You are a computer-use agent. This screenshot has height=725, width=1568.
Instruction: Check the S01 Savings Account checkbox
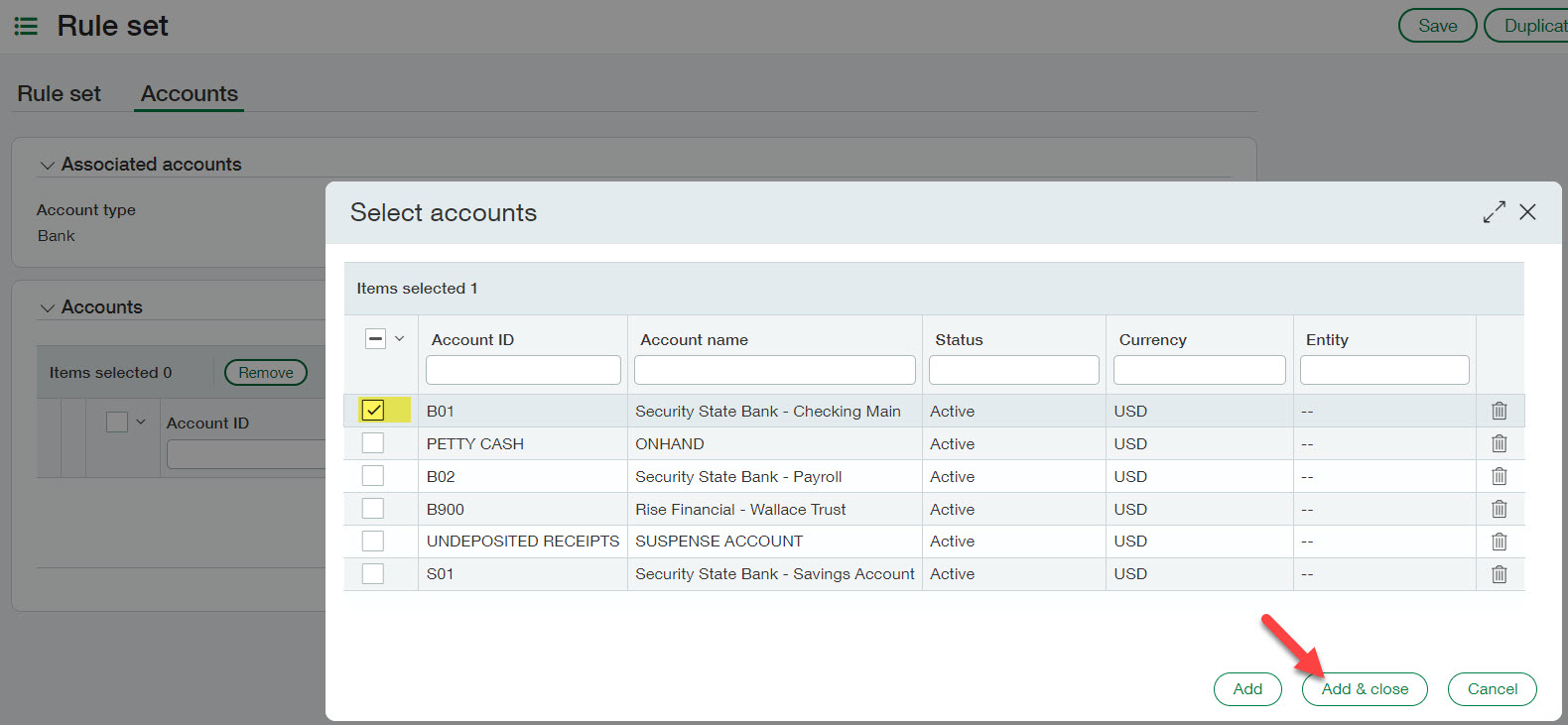coord(373,574)
